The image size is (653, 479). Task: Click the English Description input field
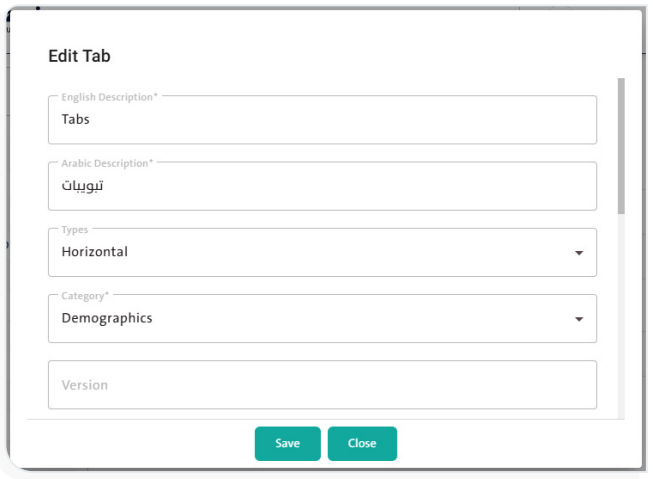tap(322, 120)
